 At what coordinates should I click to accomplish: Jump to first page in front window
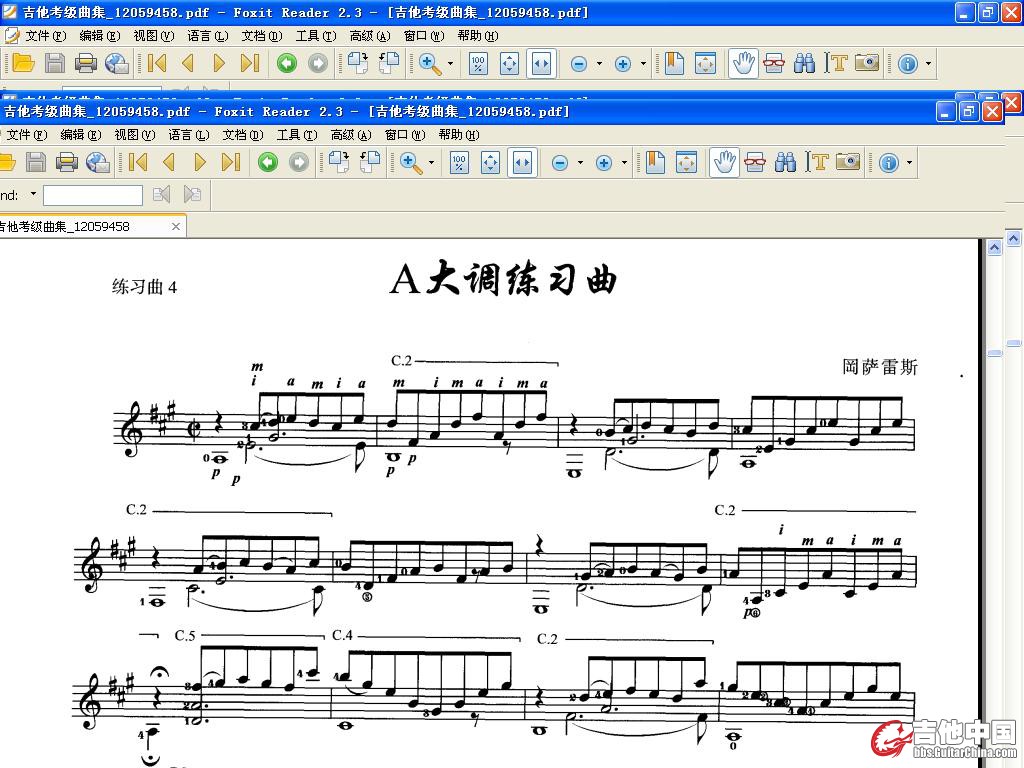tap(138, 162)
